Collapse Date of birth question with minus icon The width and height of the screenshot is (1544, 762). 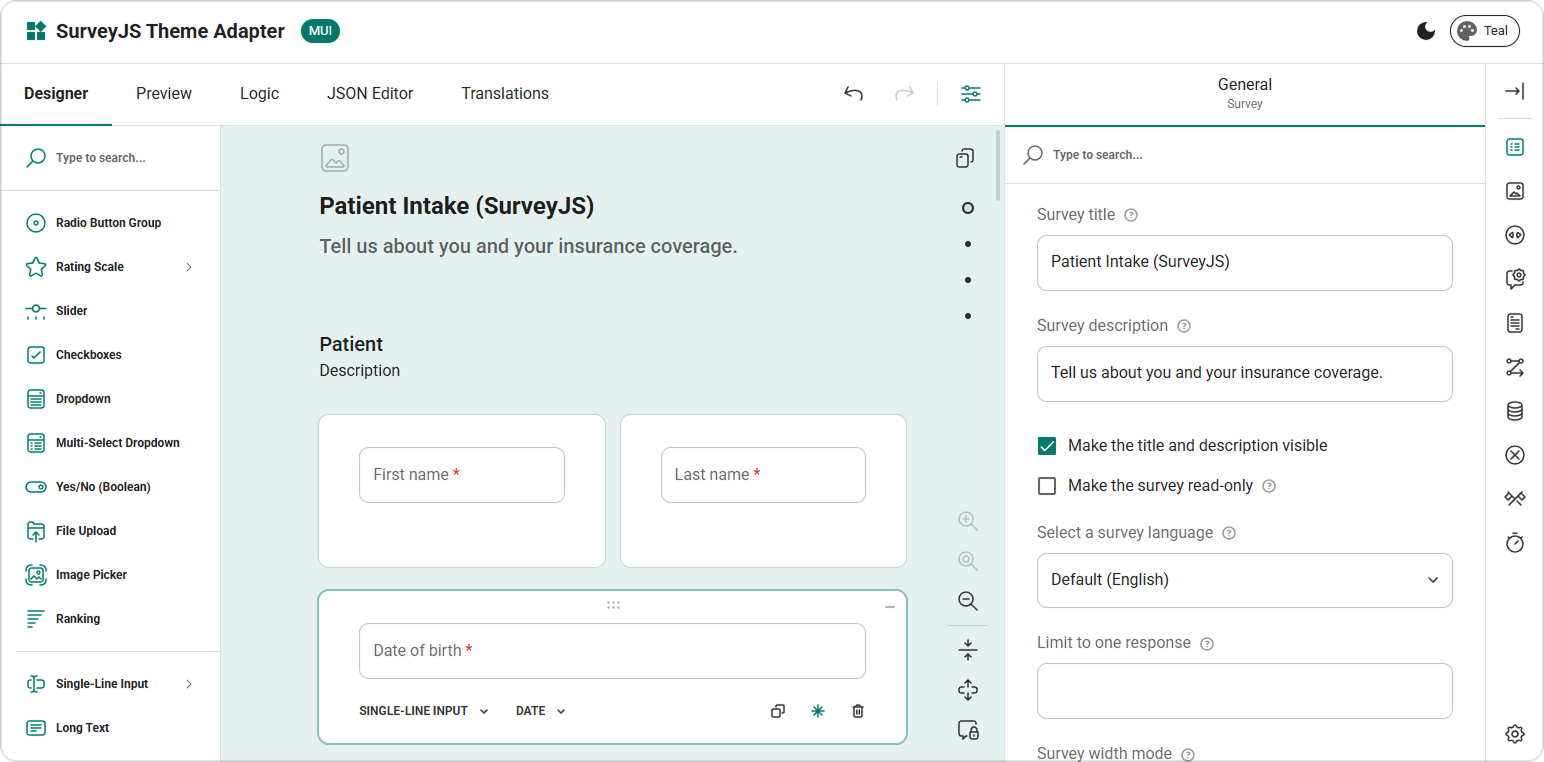coord(890,607)
